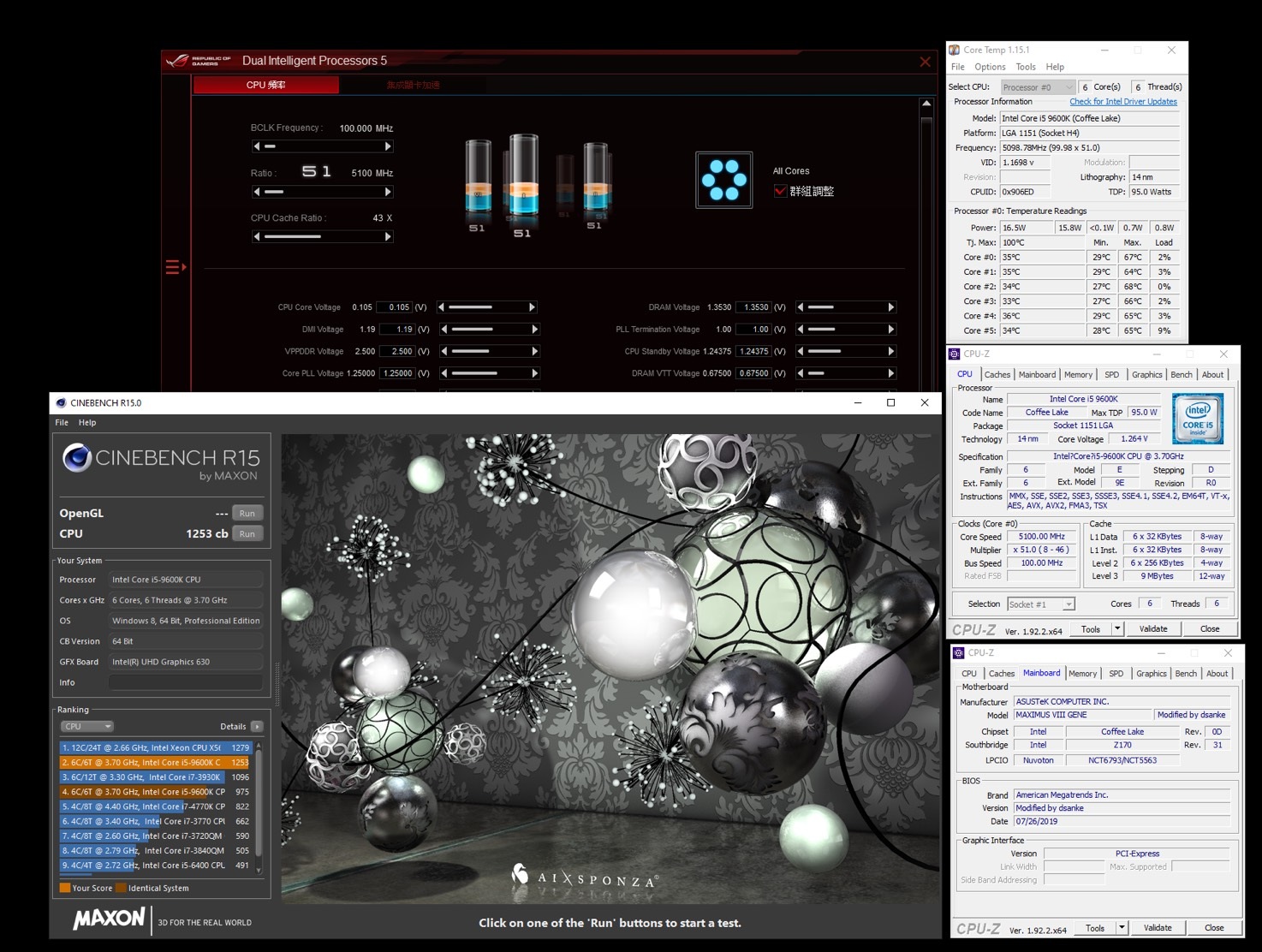Click the Core Temp title bar icon
The image size is (1262, 952).
(955, 50)
